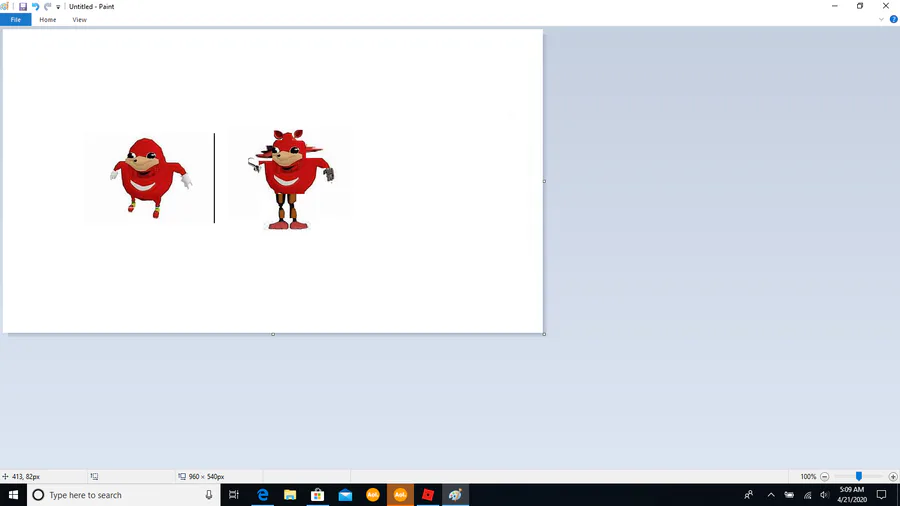Click the volume speaker icon in tray
Screen dimensions: 900x506
tap(824, 495)
